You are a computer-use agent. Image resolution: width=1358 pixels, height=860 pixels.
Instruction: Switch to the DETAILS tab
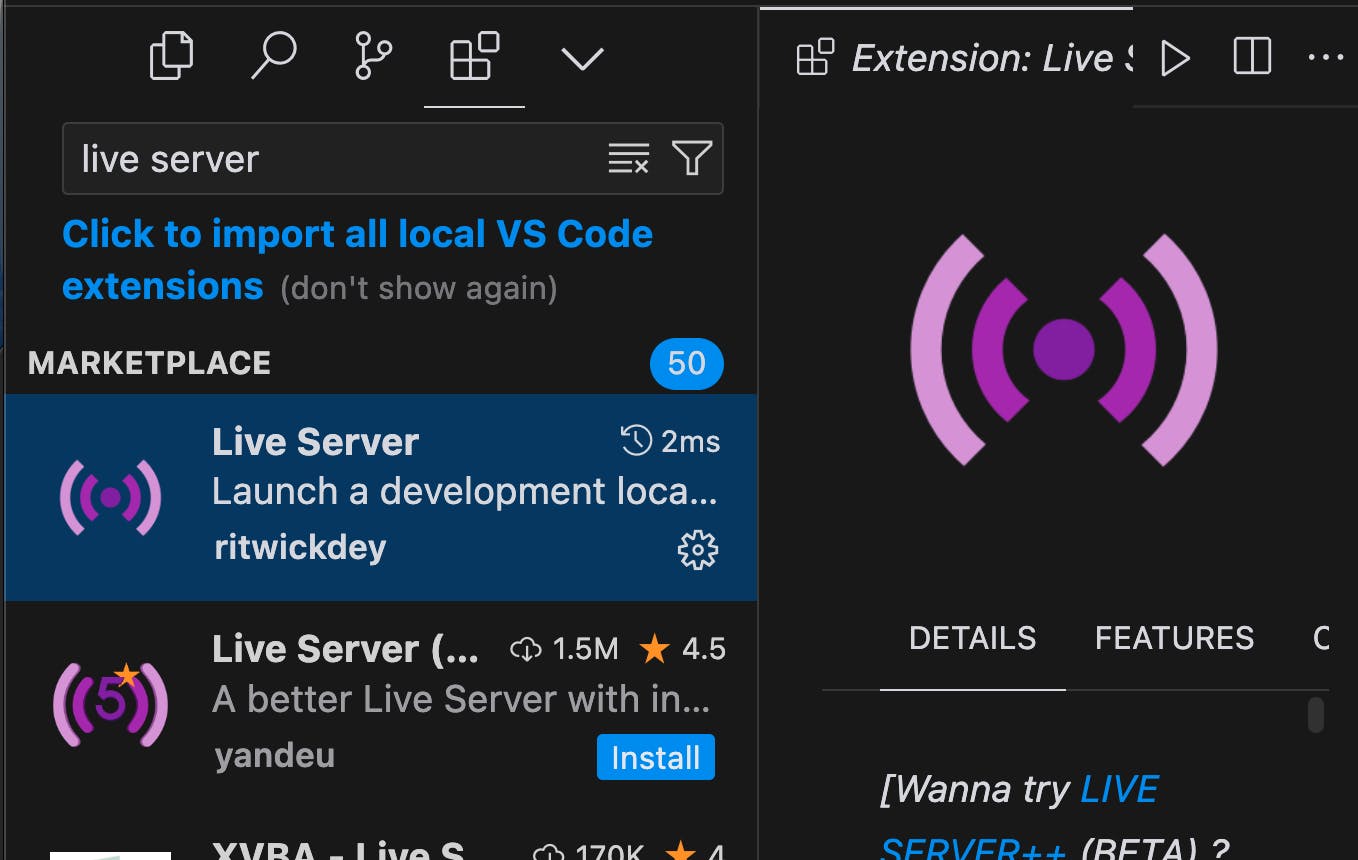(x=973, y=638)
